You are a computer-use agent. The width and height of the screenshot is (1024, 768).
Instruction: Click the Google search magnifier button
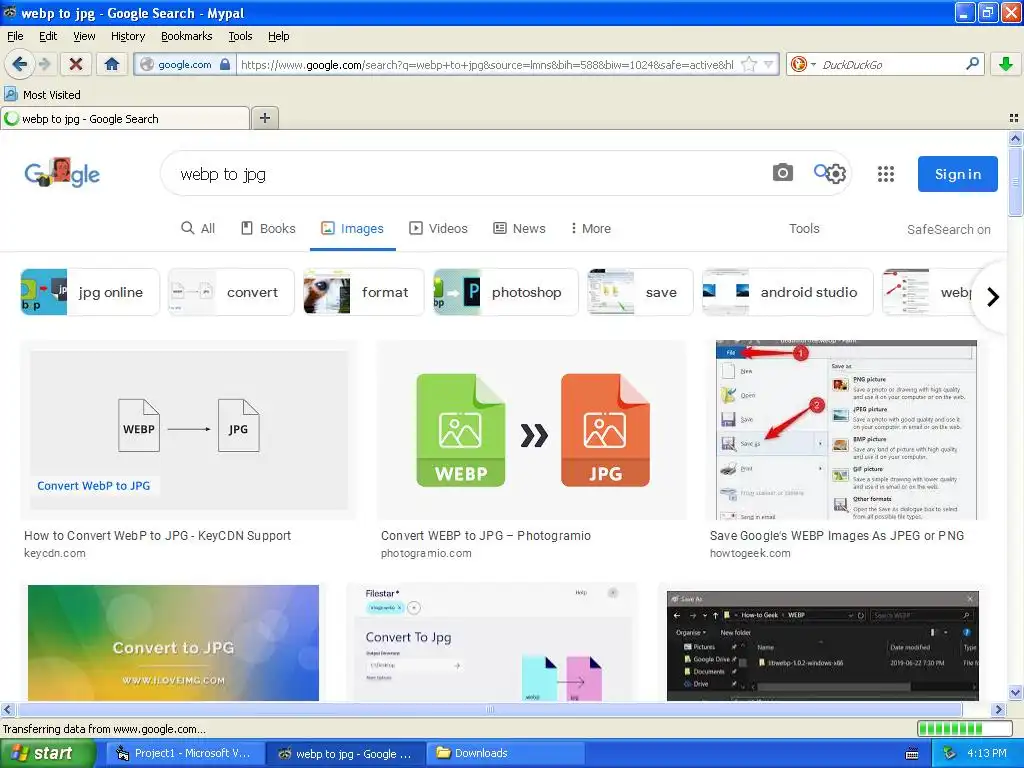point(821,172)
